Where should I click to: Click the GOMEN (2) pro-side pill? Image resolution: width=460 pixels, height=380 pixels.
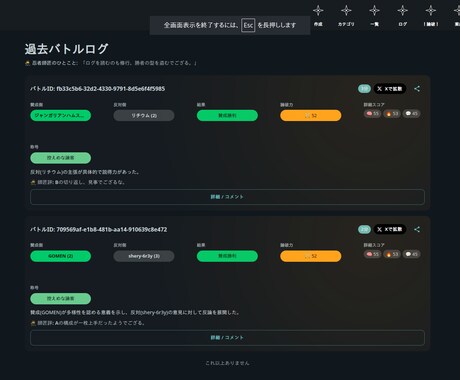pos(61,256)
